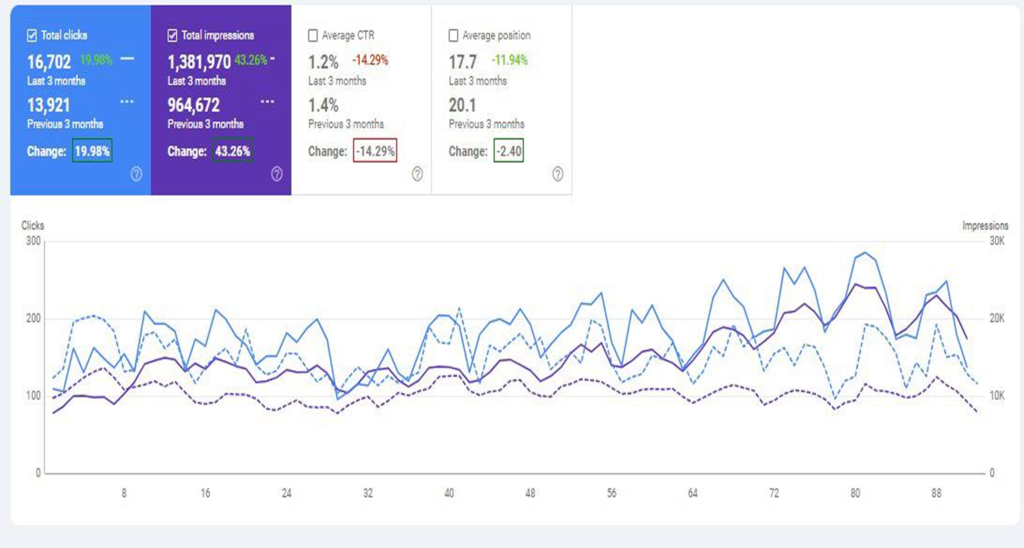Open help icon in Total impressions card
1024x548 pixels.
coord(277,174)
